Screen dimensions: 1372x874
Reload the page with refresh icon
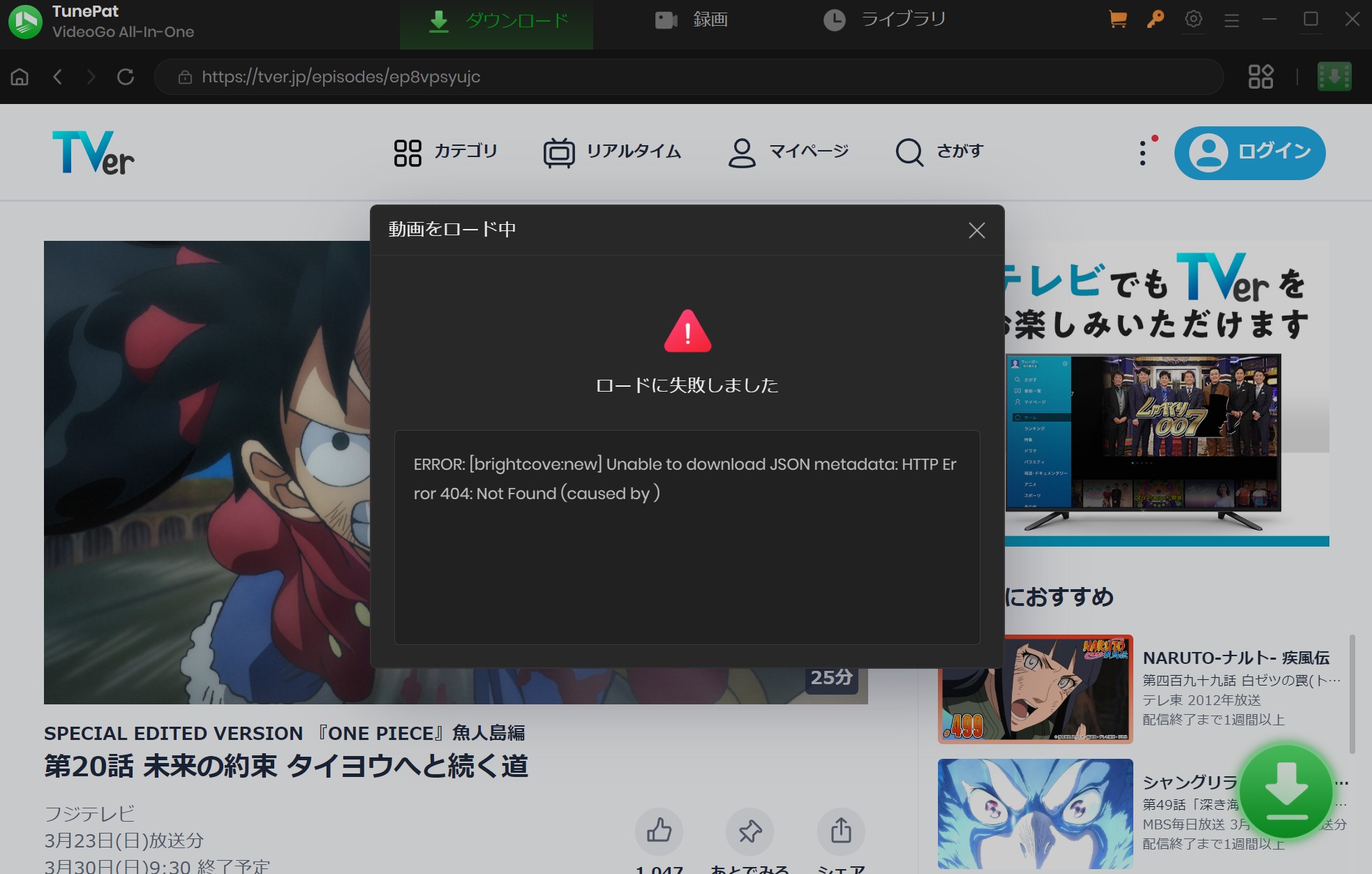(126, 77)
